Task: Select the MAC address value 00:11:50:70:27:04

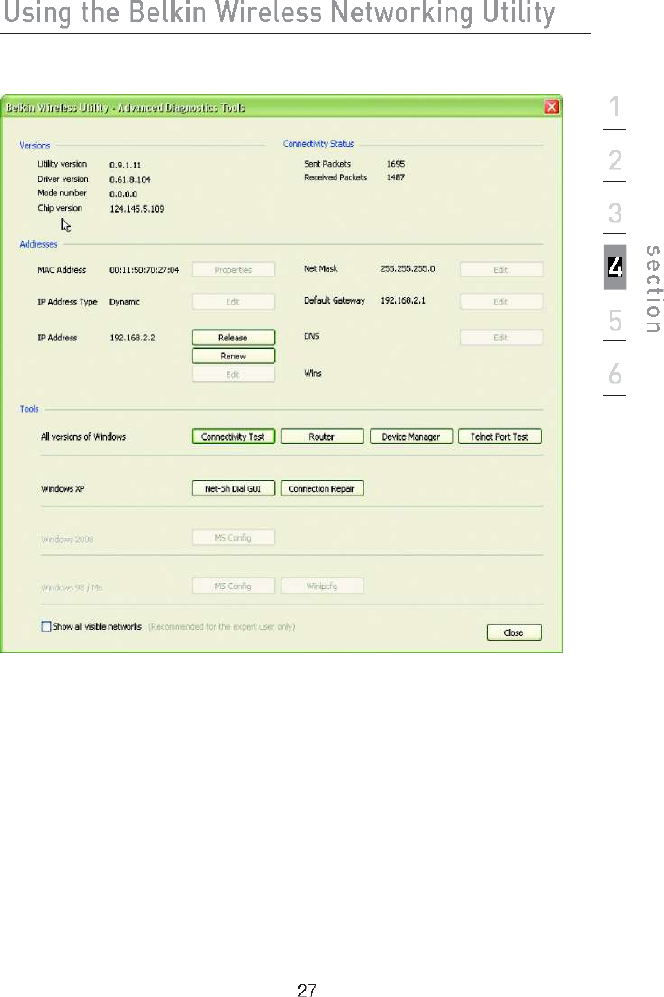Action: pos(144,270)
